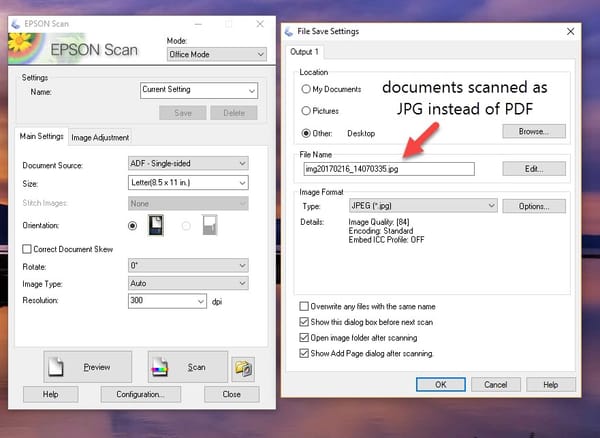Switch to the Image Adjustment tab
The image size is (600, 438).
point(100,137)
